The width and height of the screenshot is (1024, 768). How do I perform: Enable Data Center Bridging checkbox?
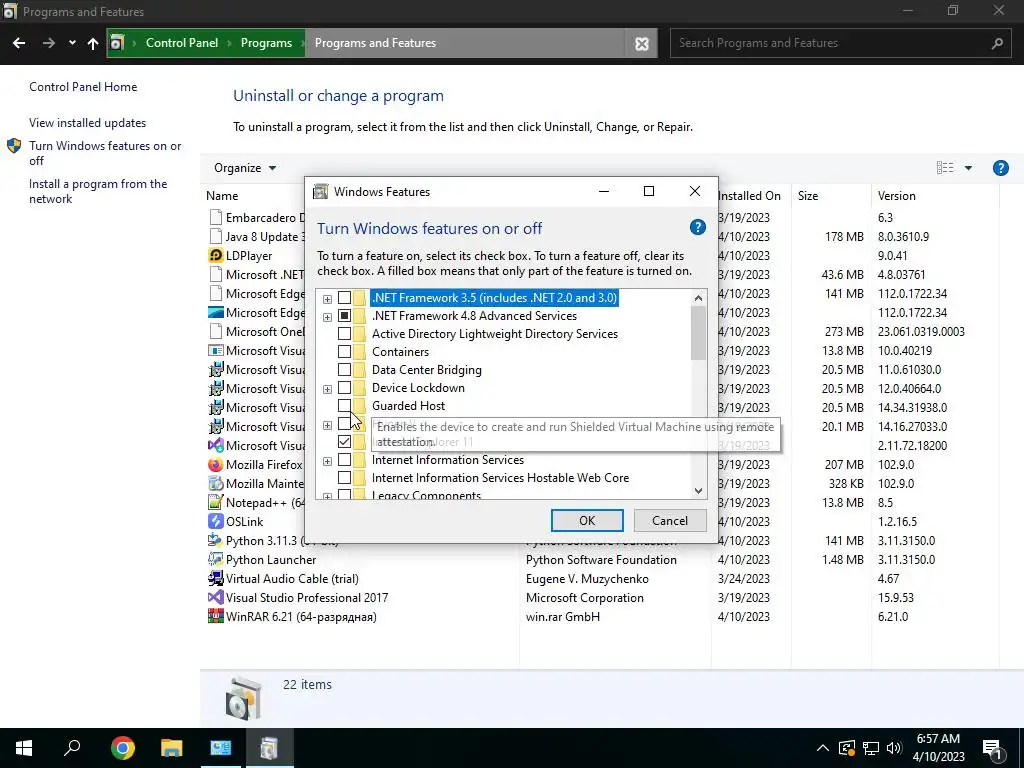coord(344,370)
